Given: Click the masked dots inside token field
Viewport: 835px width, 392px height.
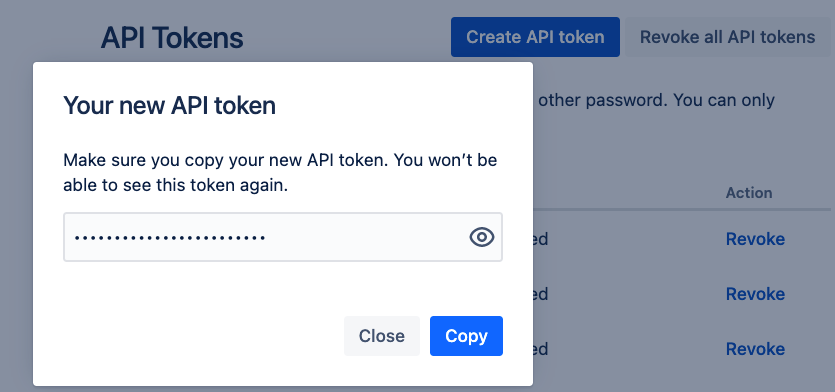Looking at the screenshot, I should tap(170, 238).
